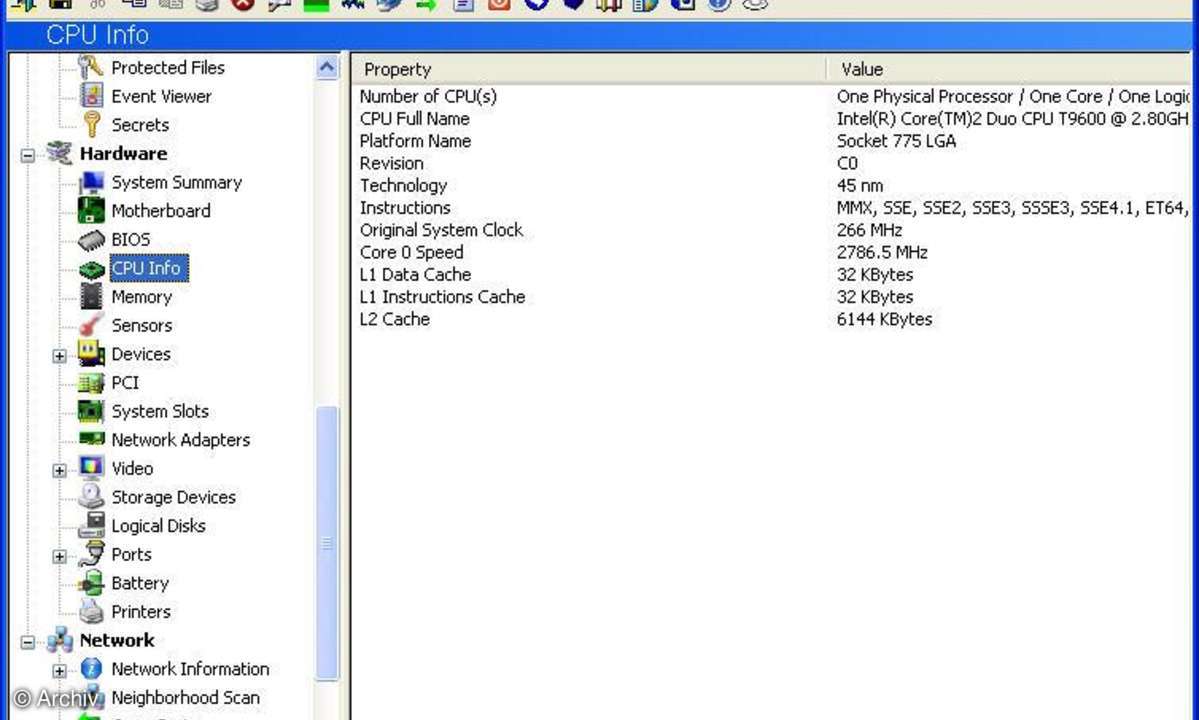Open the PCI section

pyautogui.click(x=125, y=383)
